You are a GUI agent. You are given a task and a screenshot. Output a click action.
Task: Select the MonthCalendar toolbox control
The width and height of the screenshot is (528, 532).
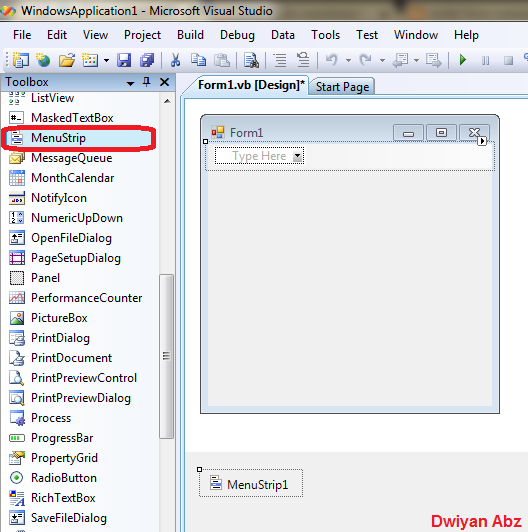click(x=80, y=178)
